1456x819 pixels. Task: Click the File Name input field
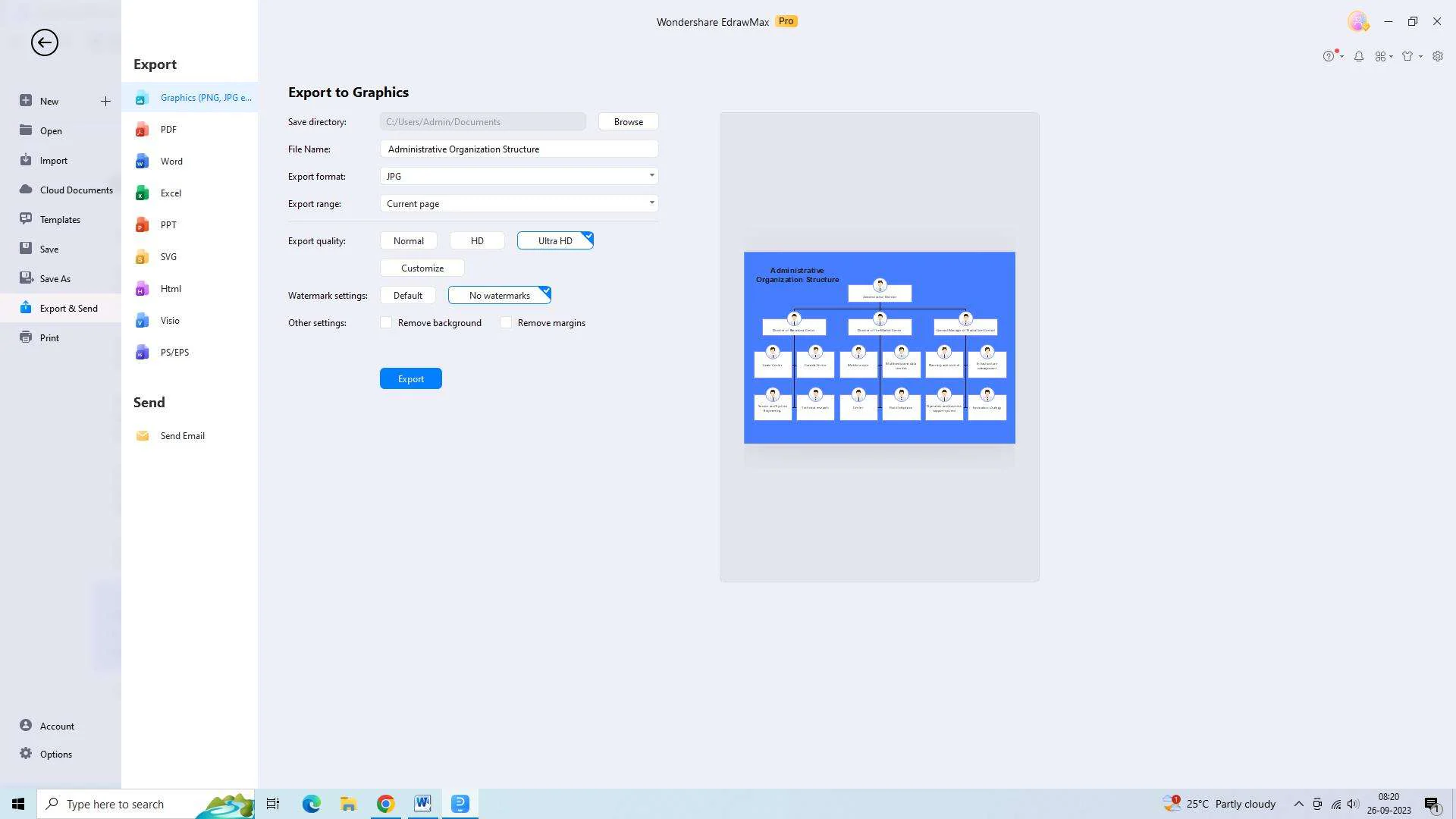(519, 149)
